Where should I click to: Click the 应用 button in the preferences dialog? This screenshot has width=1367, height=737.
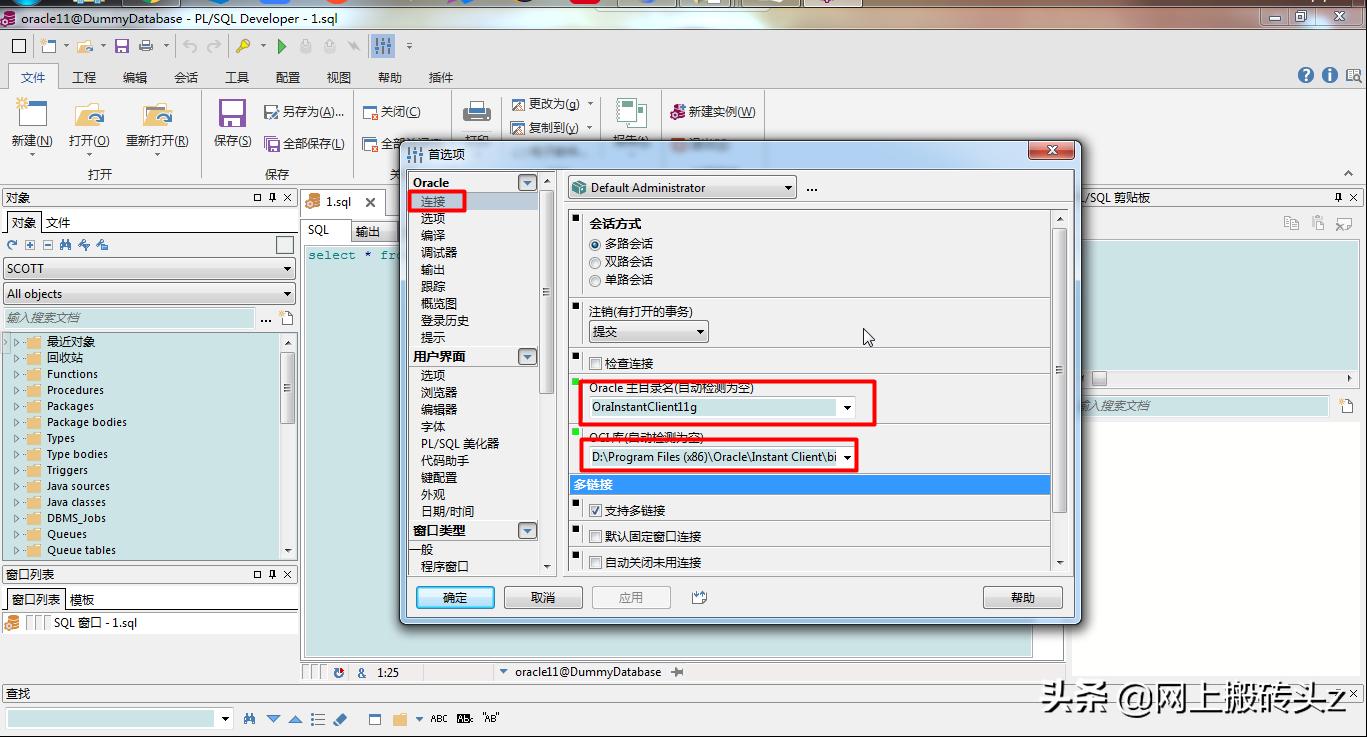631,597
